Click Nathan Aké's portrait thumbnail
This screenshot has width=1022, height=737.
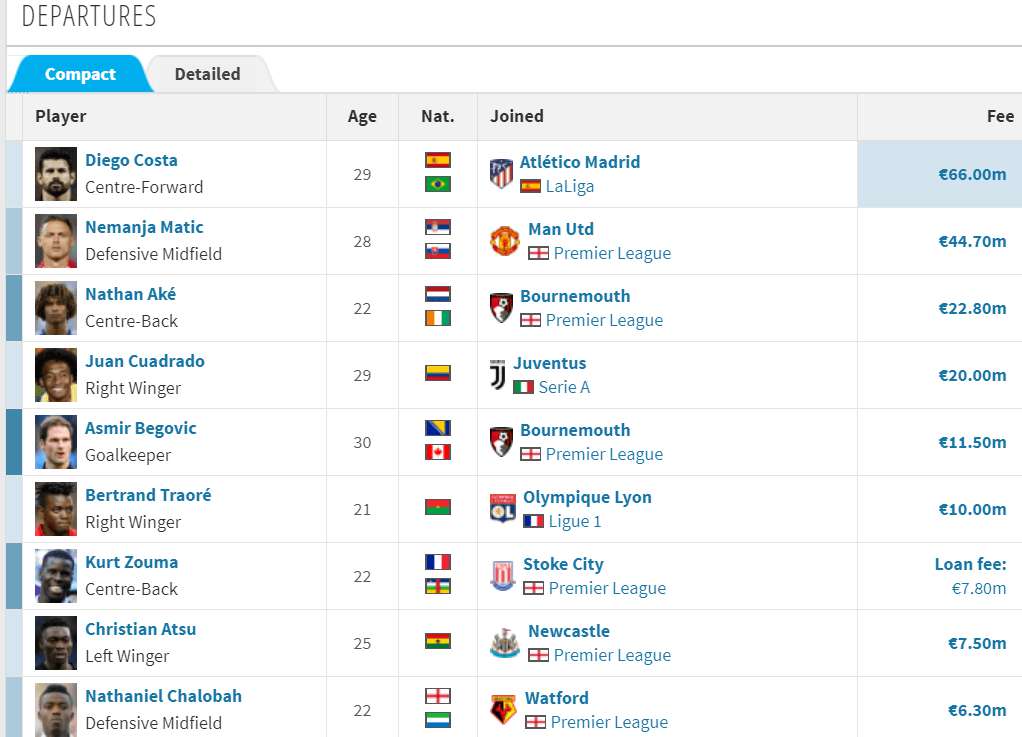(56, 308)
